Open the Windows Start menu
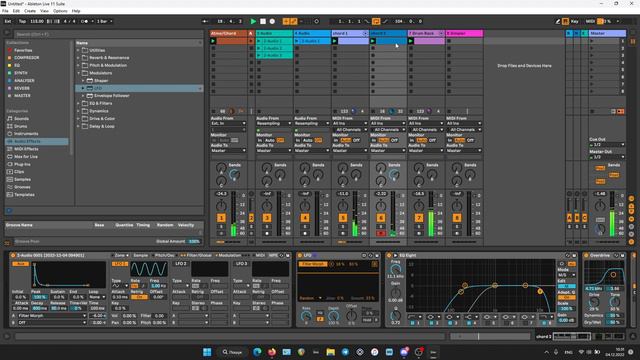The width and height of the screenshot is (640, 360). click(x=207, y=352)
